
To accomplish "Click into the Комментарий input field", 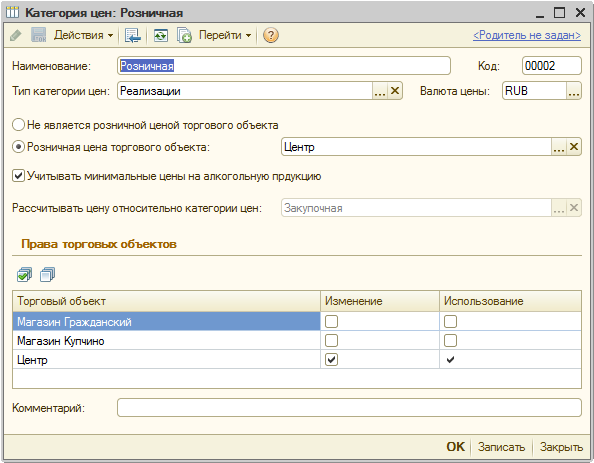I will tap(349, 408).
